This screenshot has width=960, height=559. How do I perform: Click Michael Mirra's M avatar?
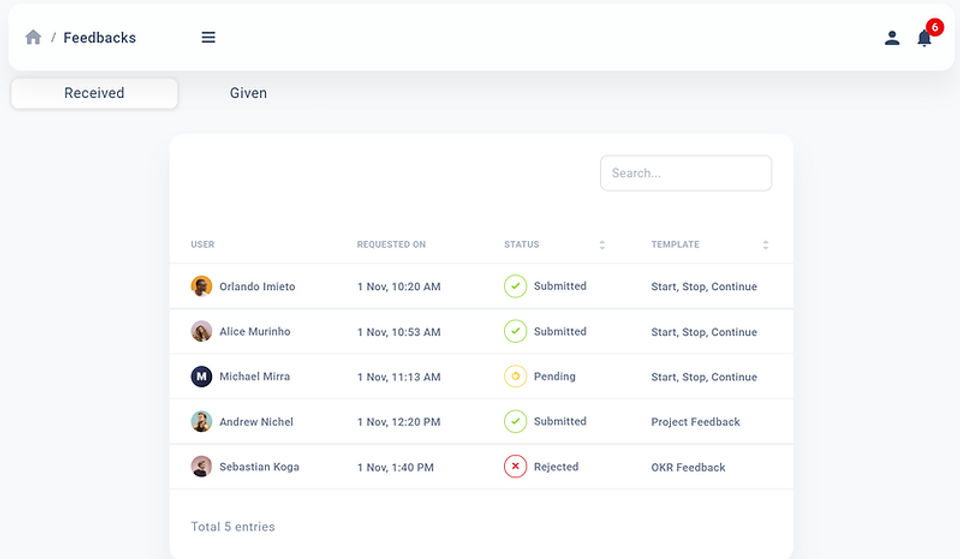pos(201,377)
